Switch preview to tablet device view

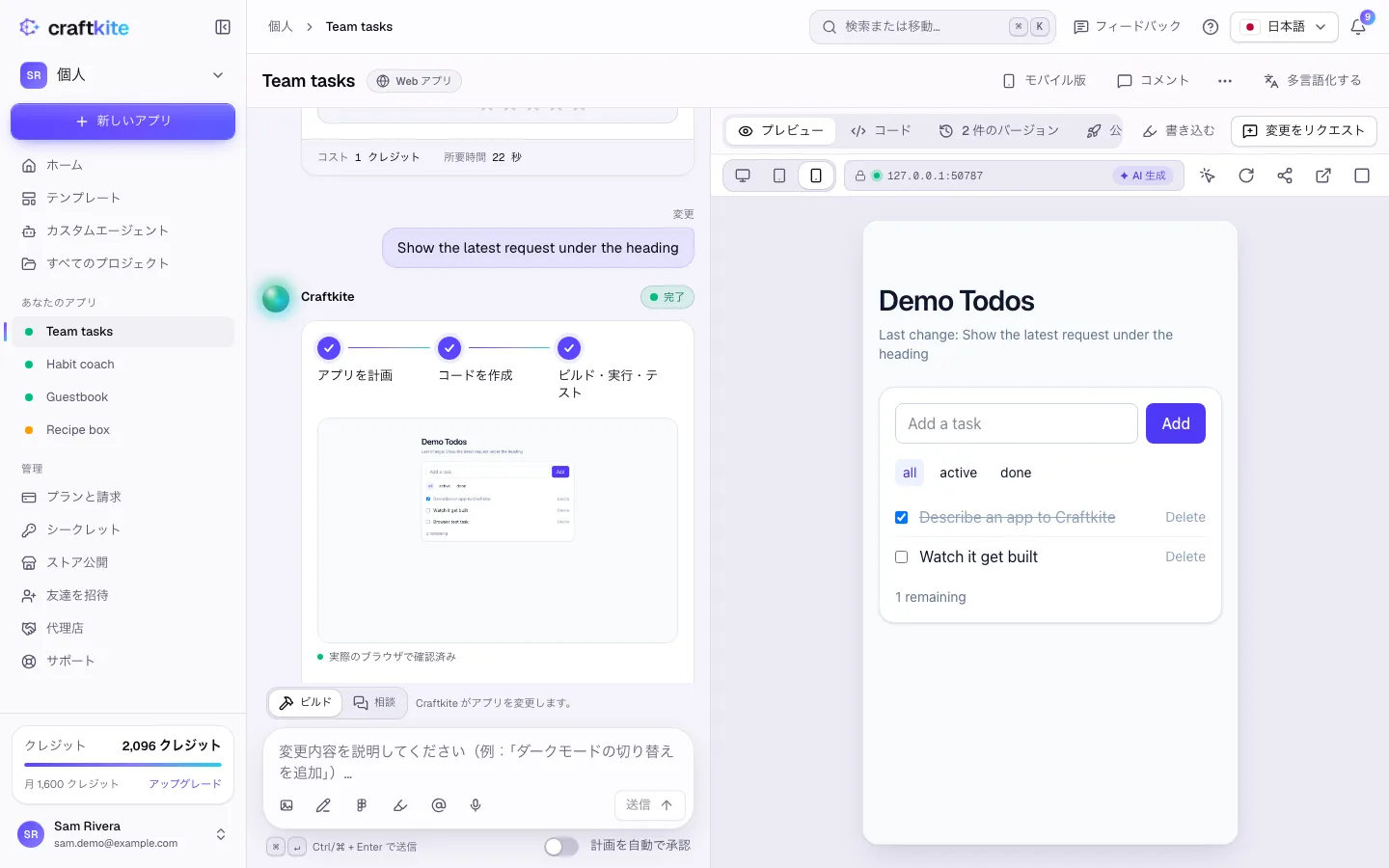[x=779, y=176]
